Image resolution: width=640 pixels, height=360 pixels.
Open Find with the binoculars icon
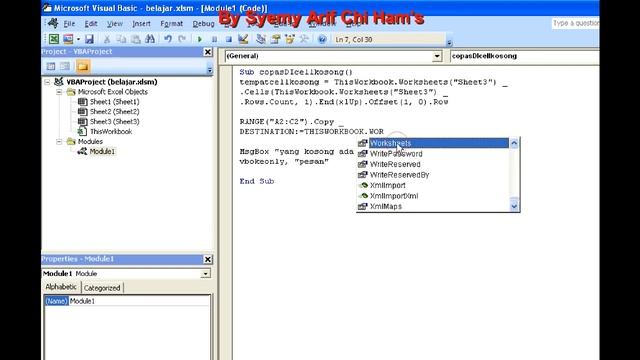pyautogui.click(x=150, y=39)
